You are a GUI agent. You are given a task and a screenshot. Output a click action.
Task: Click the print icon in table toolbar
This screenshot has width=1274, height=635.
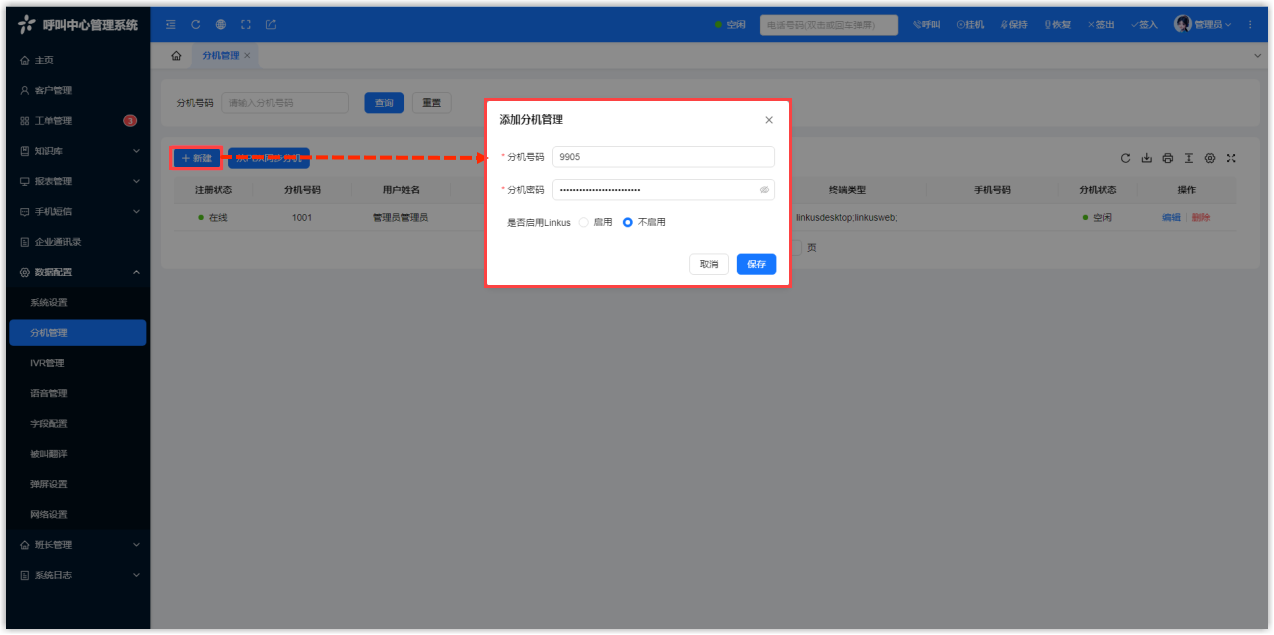click(1167, 158)
